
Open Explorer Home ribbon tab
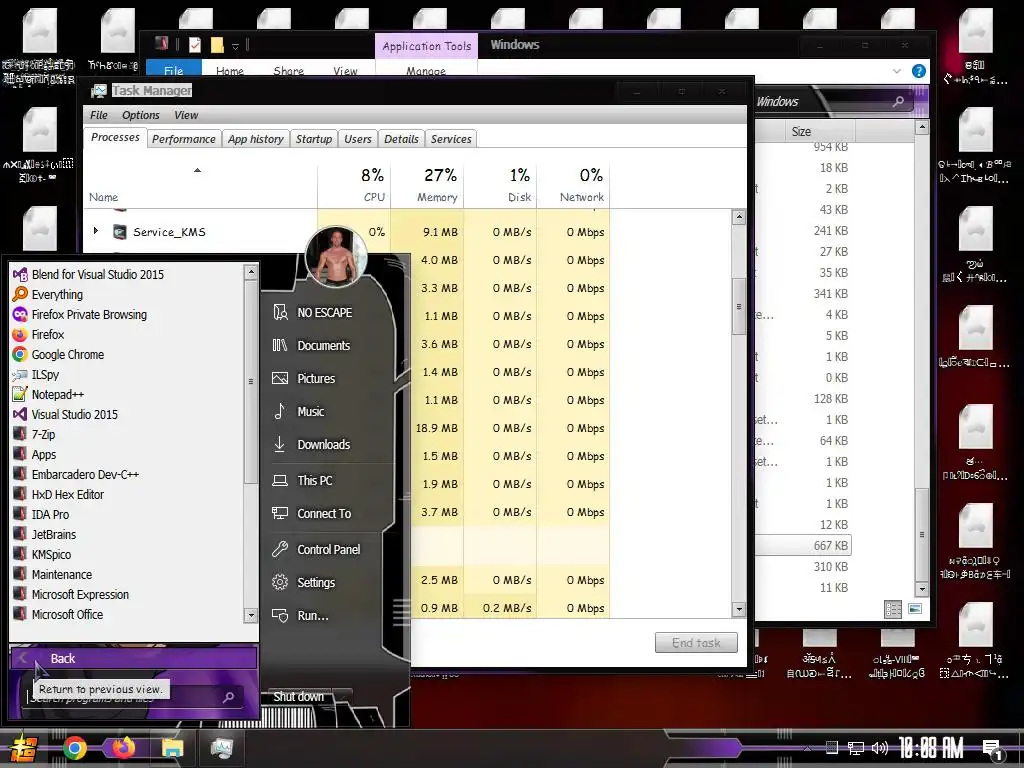[x=230, y=71]
